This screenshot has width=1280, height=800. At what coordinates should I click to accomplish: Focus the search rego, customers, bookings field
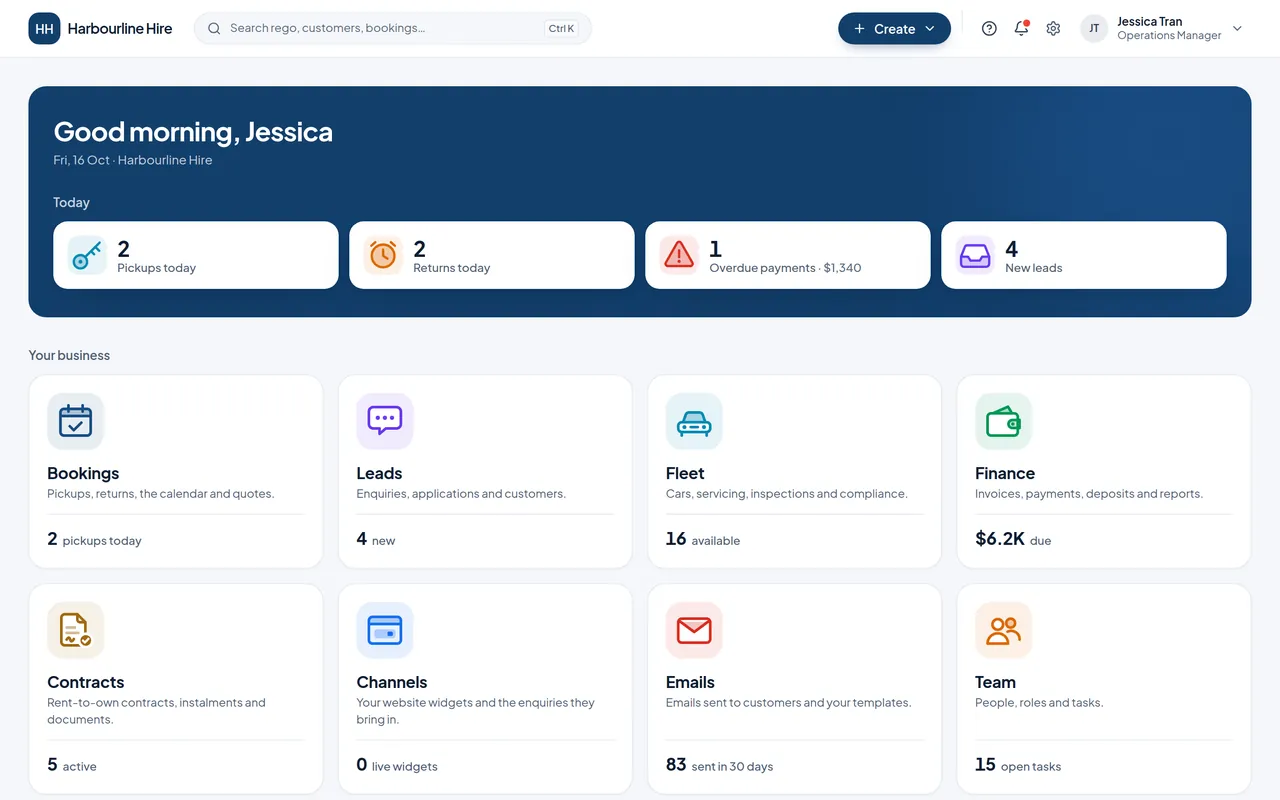[x=393, y=29]
